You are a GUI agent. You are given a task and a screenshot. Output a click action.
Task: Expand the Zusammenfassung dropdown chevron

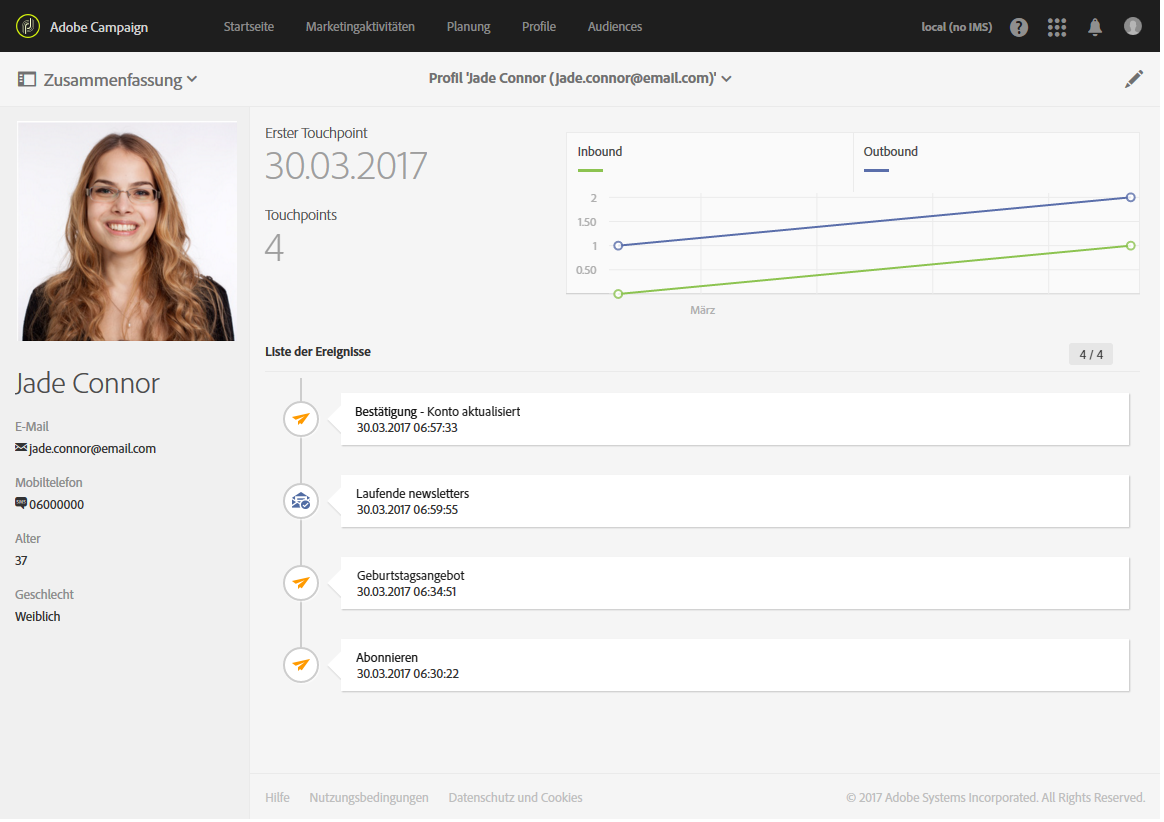(192, 79)
